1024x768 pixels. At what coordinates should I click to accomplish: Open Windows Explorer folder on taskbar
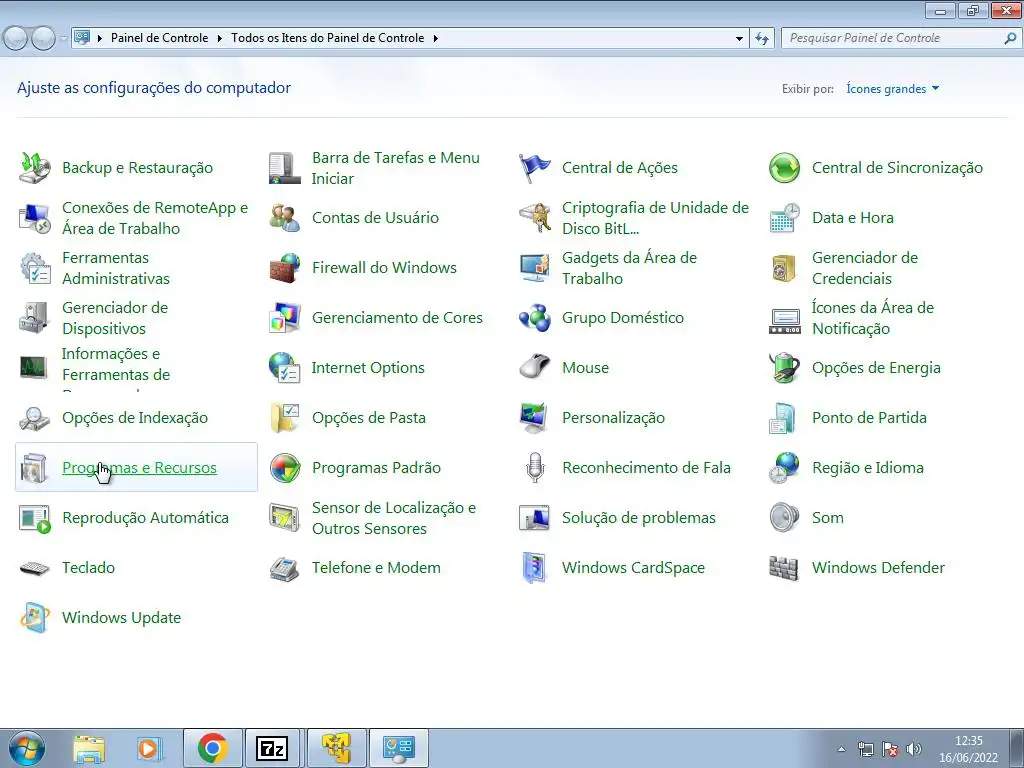(89, 748)
